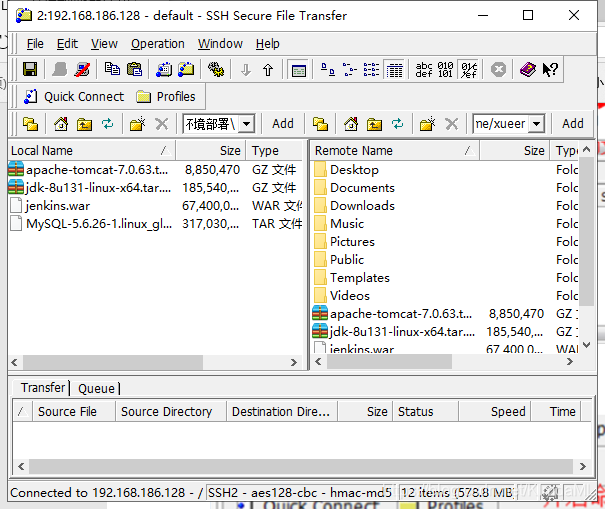Click the Profiles button
The height and width of the screenshot is (509, 605).
(166, 96)
